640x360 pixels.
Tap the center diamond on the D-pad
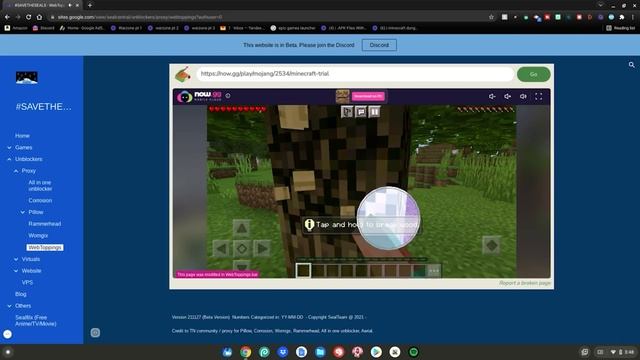(242, 248)
